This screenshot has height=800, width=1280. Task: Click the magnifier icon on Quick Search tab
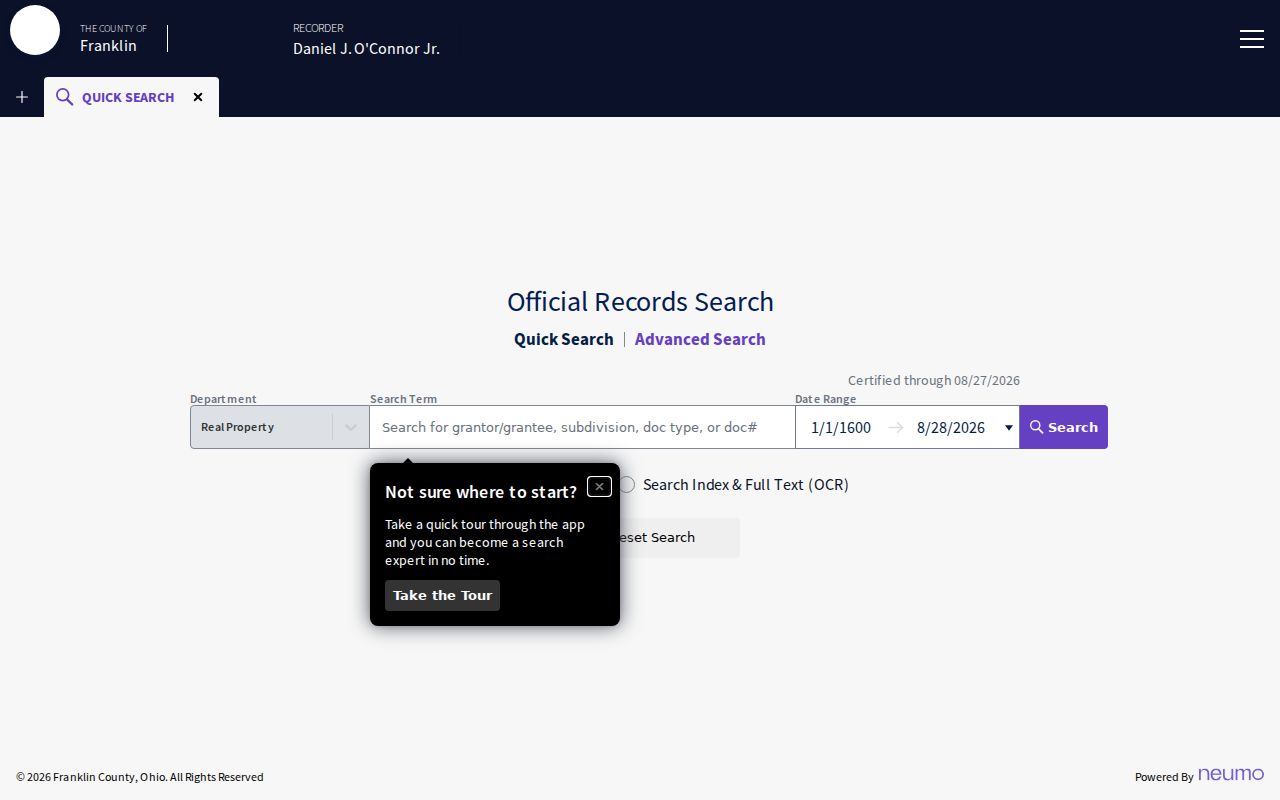pos(64,97)
